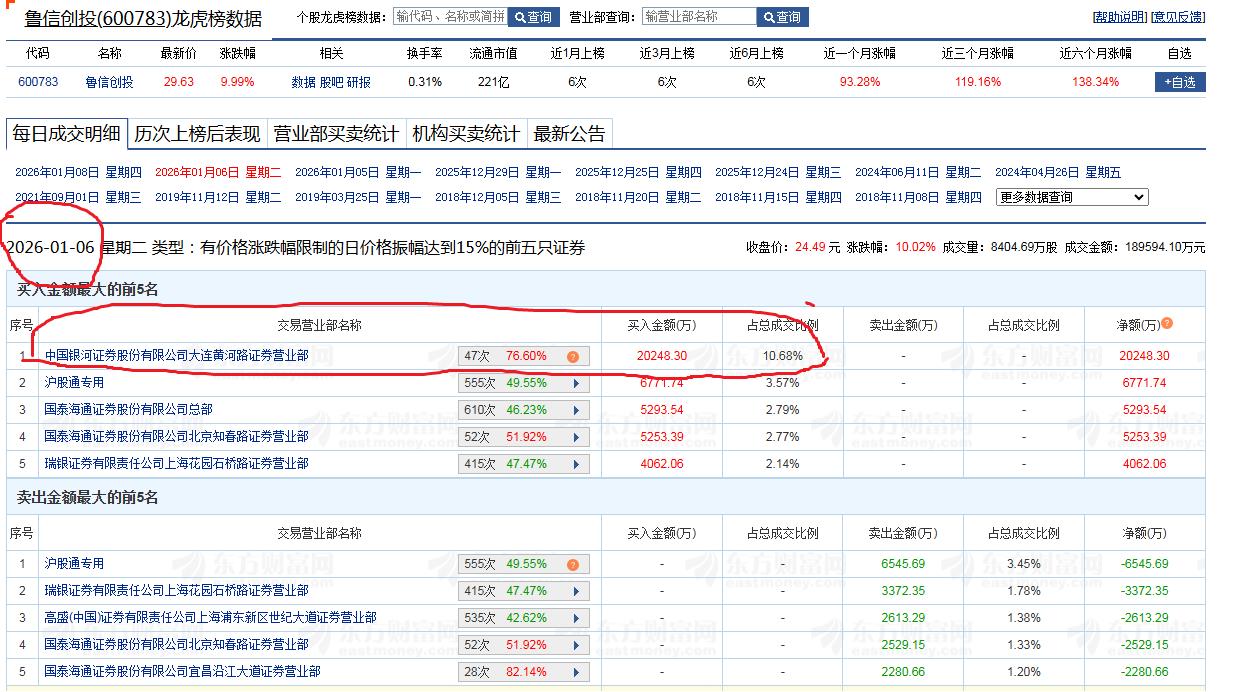
Task: Expand sell-list 北京知春路 52次 arrow
Action: 576,645
